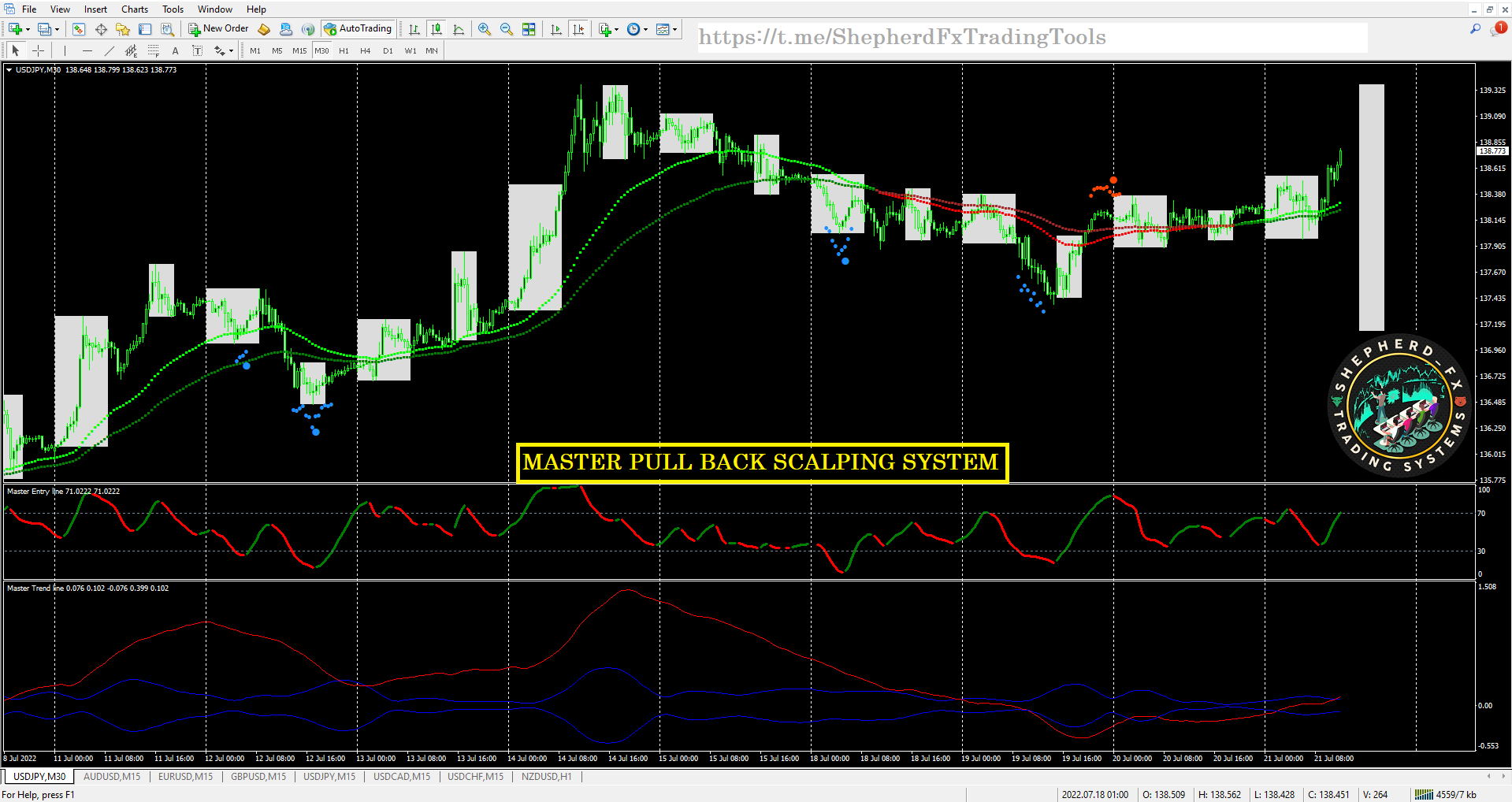Tile the chart windows
Image resolution: width=1512 pixels, height=802 pixels.
pos(529,29)
